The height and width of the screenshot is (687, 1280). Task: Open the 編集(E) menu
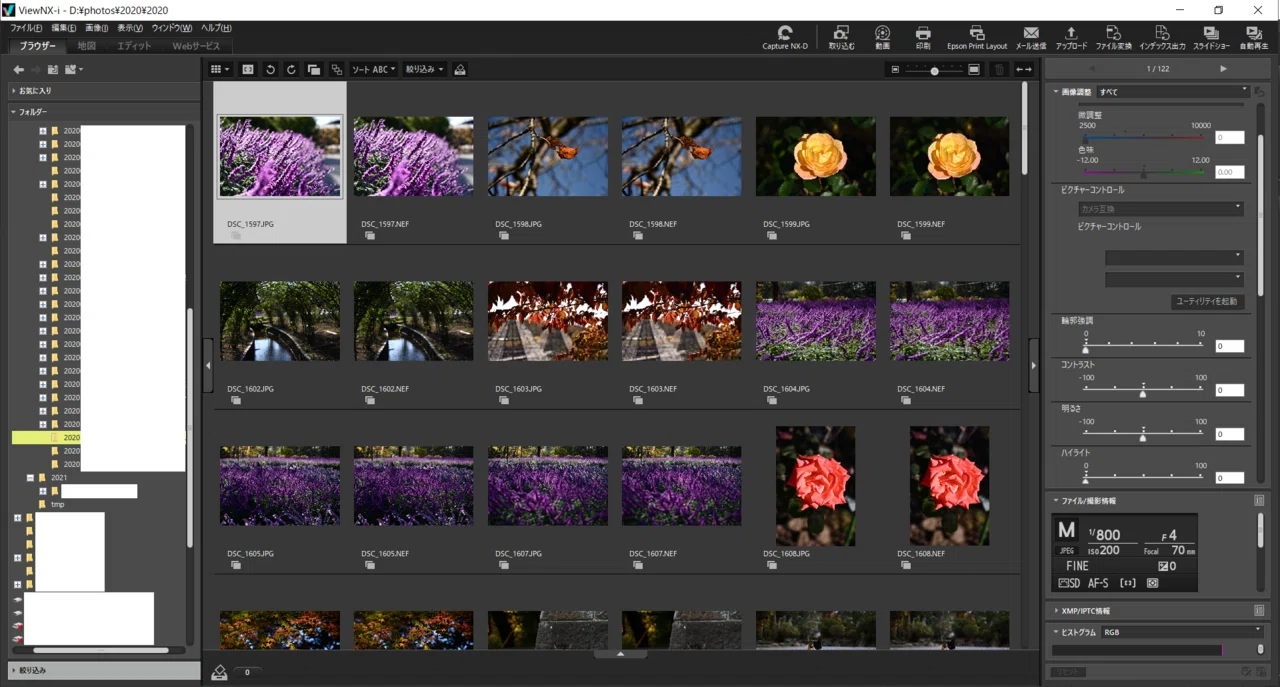64,28
